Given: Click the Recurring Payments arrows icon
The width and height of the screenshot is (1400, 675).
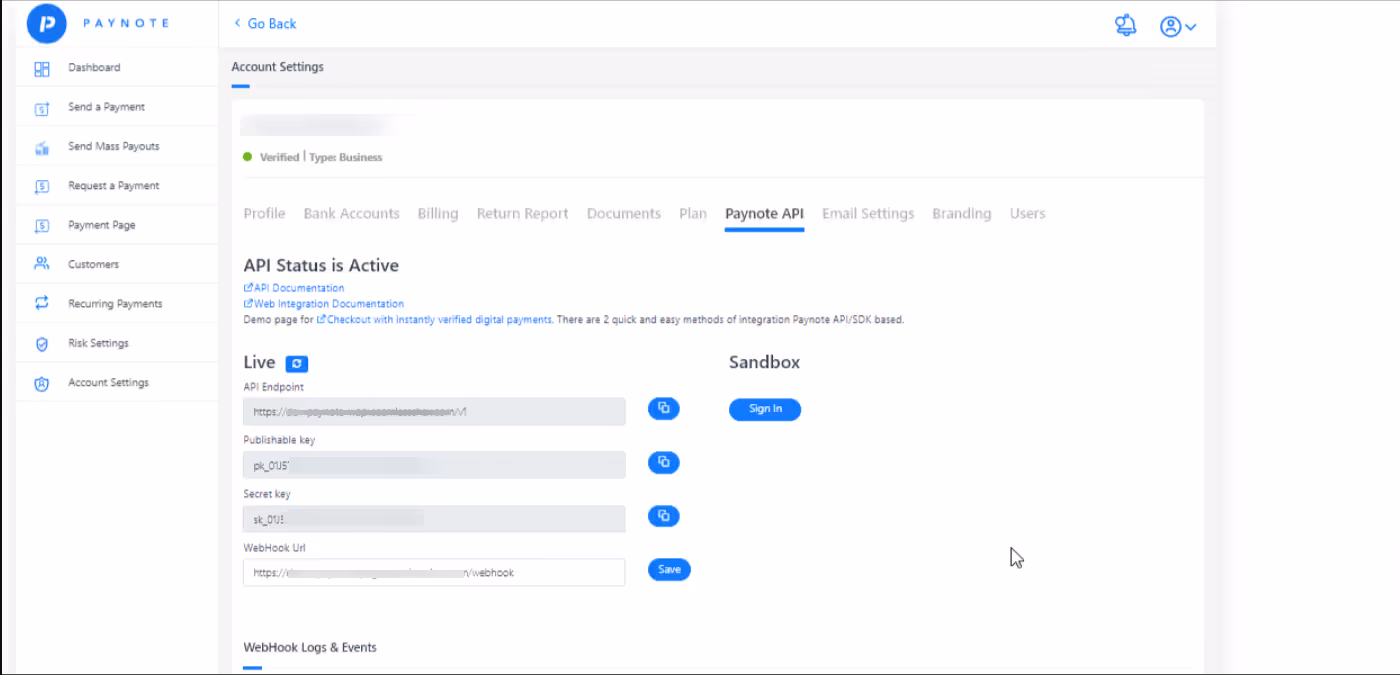Looking at the screenshot, I should (42, 304).
